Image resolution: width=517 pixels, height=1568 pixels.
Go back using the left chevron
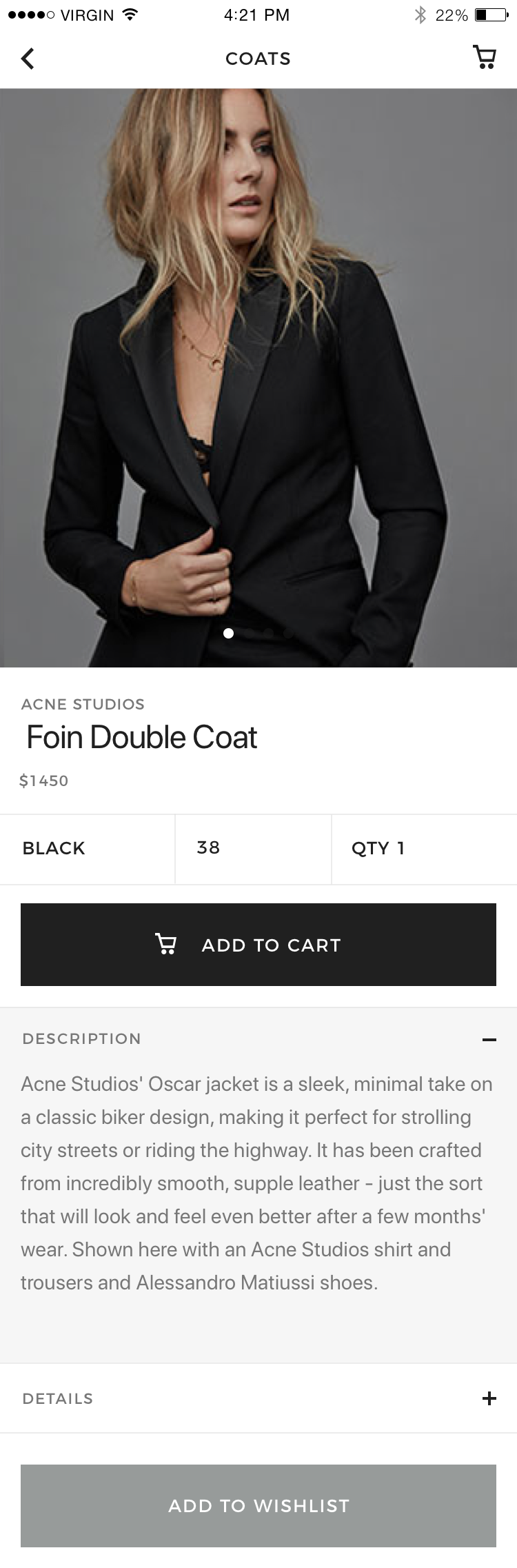point(28,59)
